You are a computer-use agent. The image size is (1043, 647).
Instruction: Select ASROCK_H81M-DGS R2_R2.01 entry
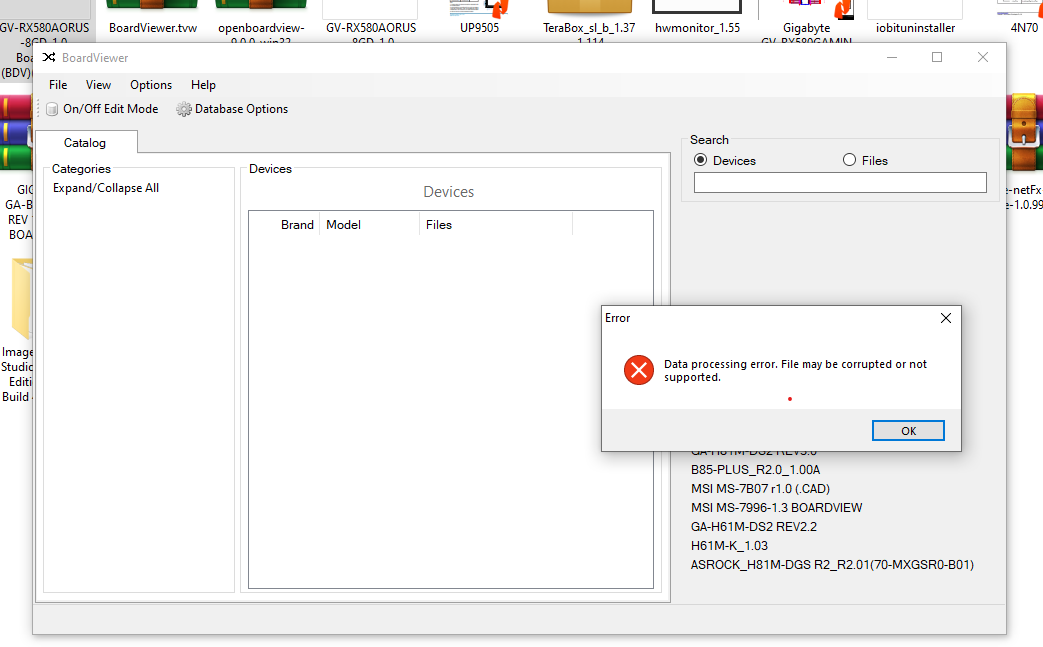(832, 565)
